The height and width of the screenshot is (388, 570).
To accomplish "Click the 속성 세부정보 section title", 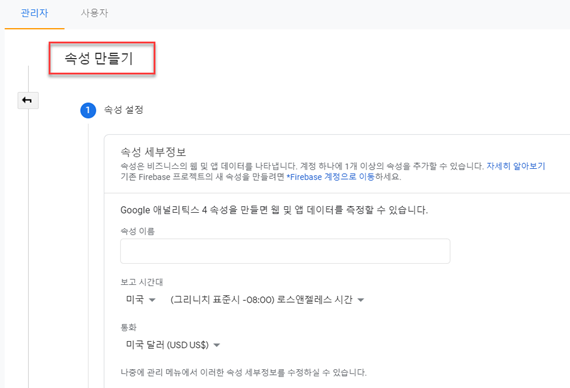I will pos(153,152).
